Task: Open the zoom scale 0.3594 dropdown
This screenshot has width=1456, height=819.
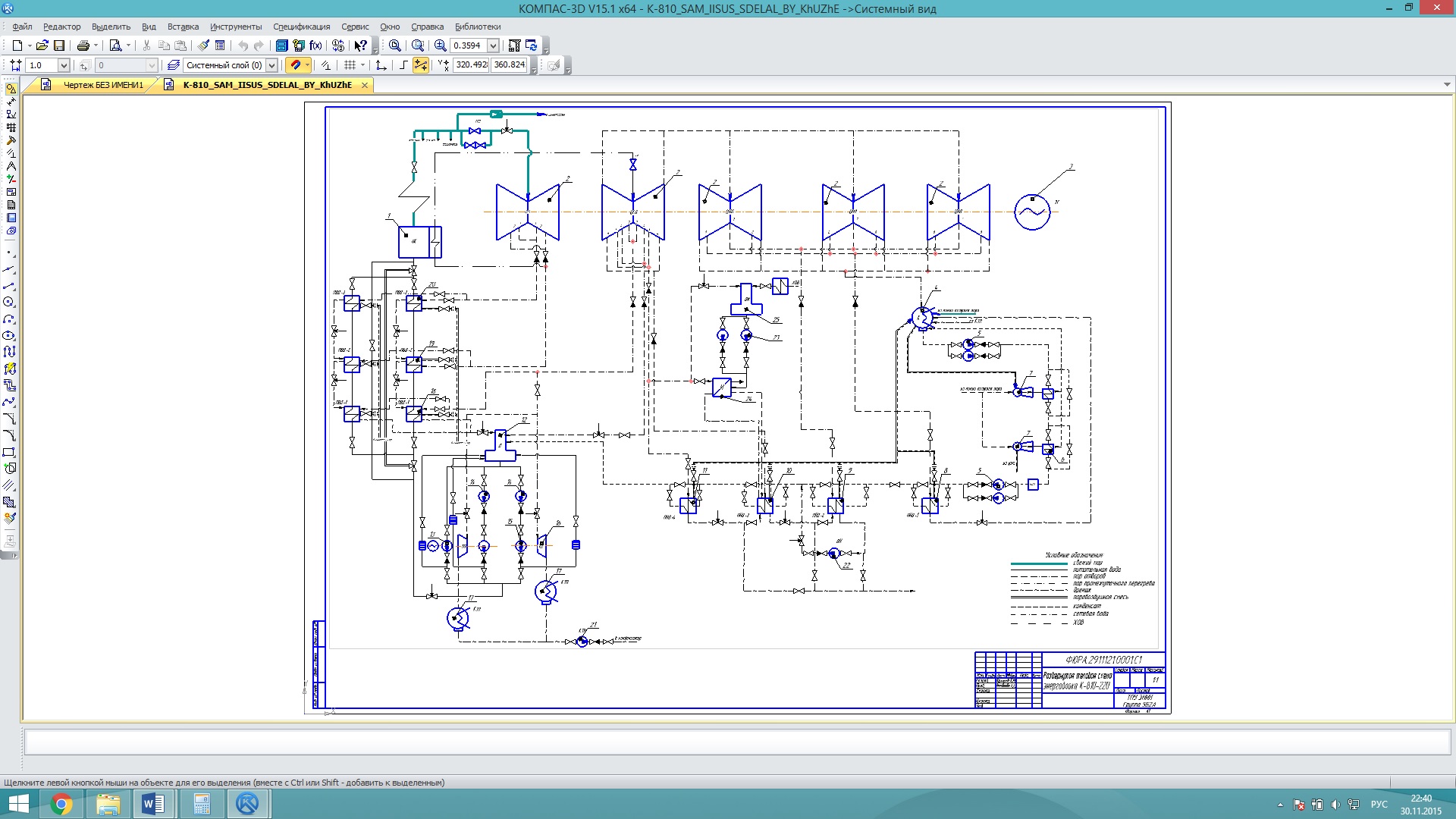Action: tap(493, 45)
